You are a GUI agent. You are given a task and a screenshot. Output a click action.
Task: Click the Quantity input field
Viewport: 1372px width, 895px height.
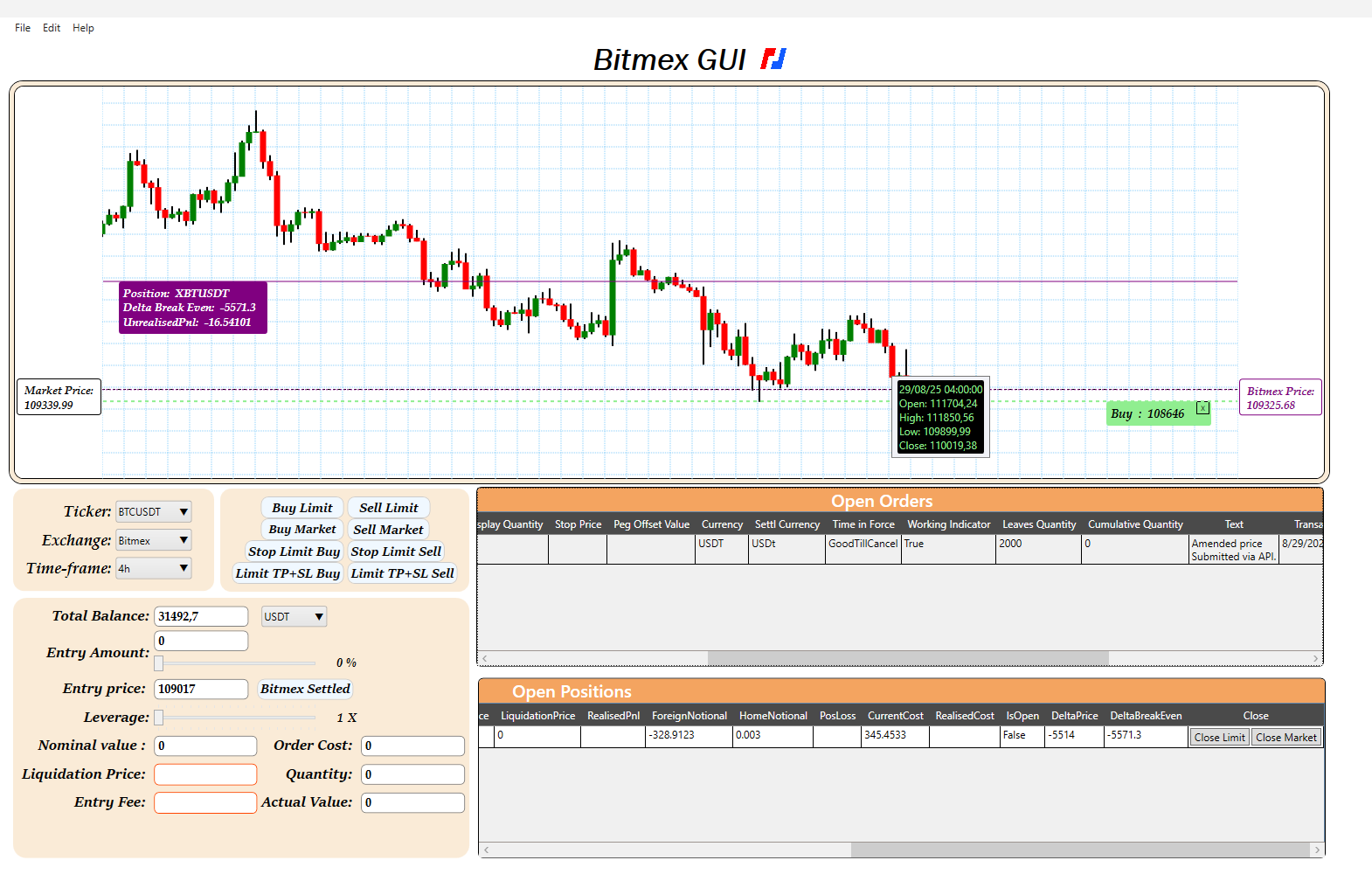tap(412, 774)
